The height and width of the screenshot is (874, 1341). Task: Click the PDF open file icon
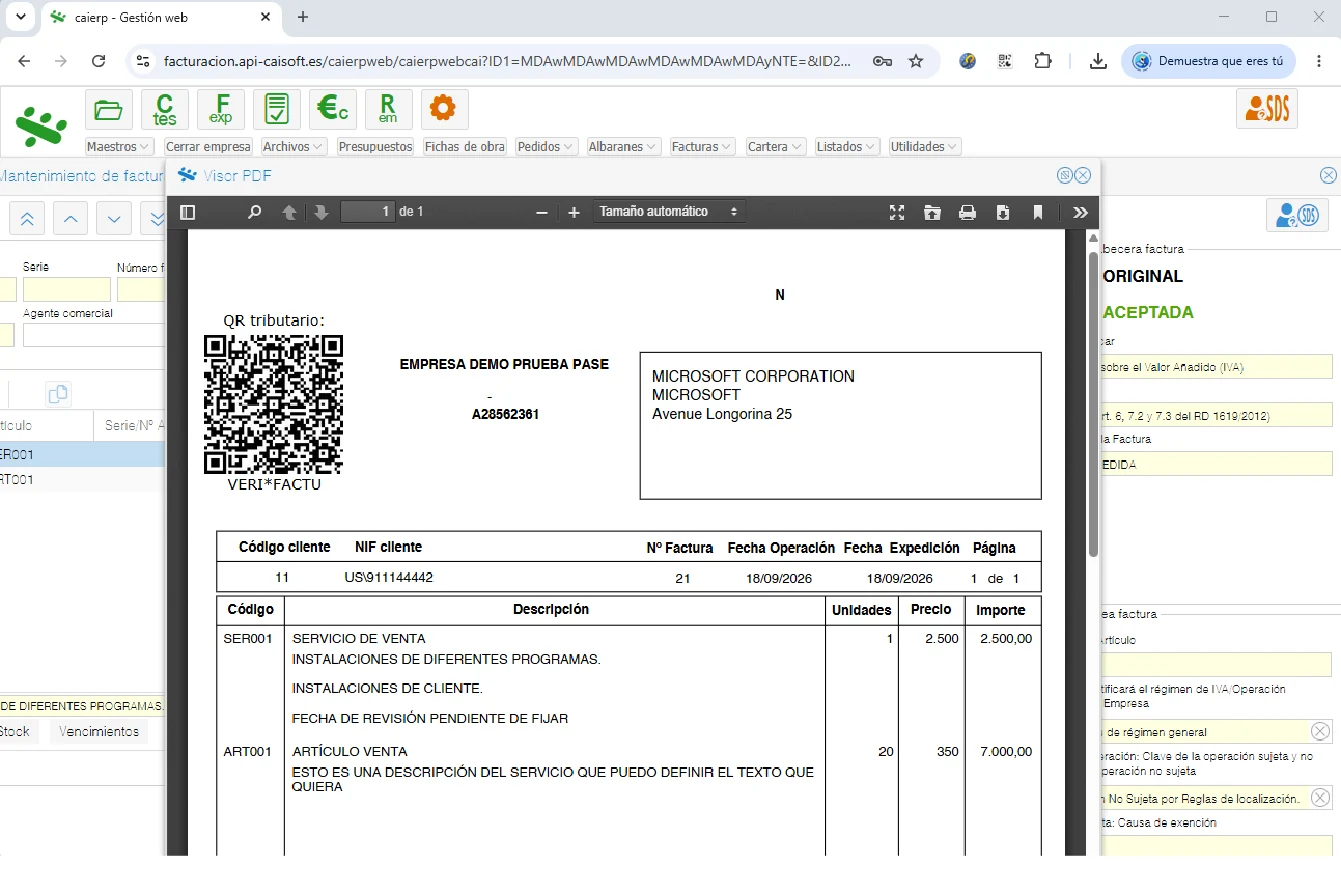(x=932, y=212)
